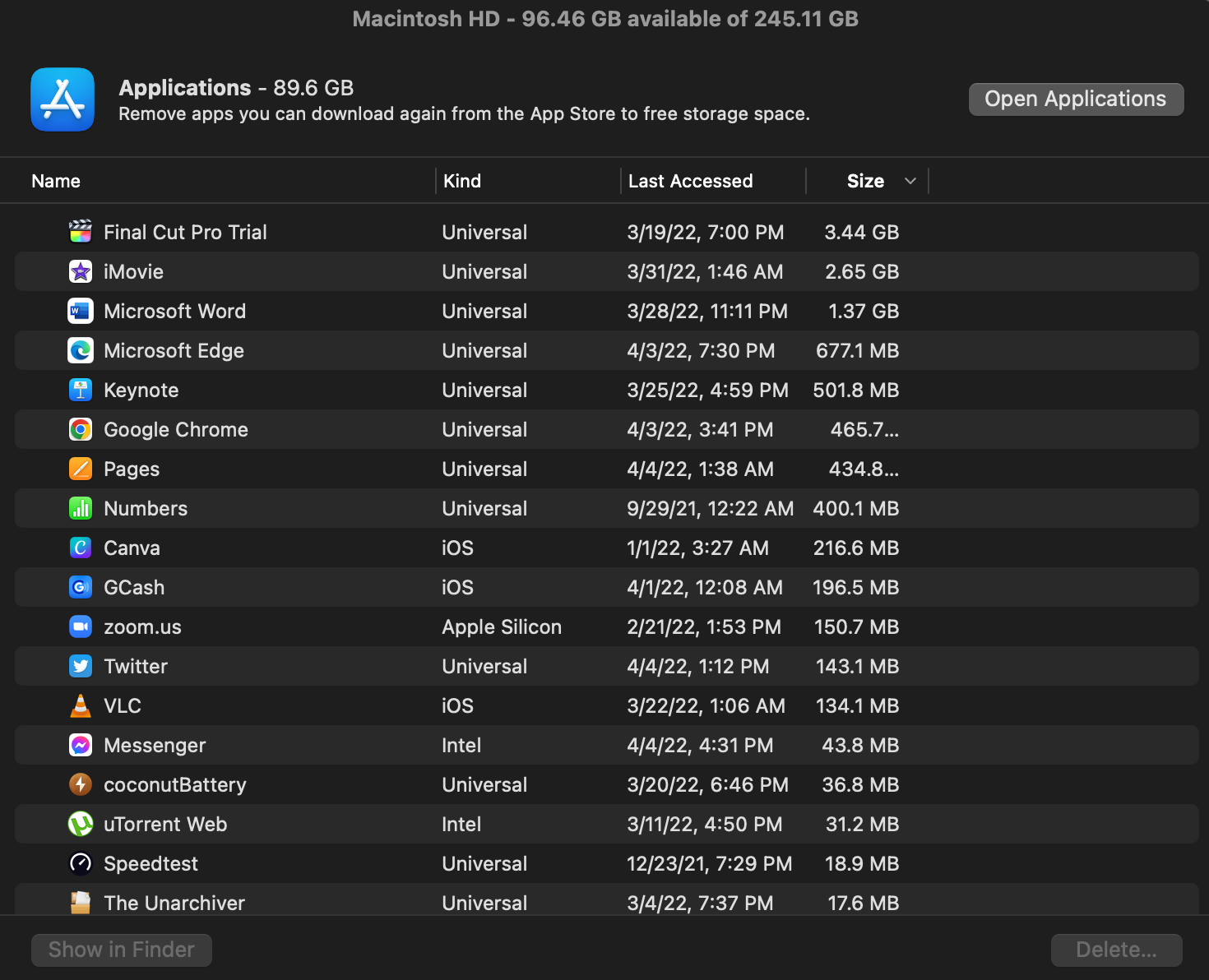This screenshot has width=1209, height=980.
Task: Click the uTorrent Web icon
Action: (x=81, y=824)
